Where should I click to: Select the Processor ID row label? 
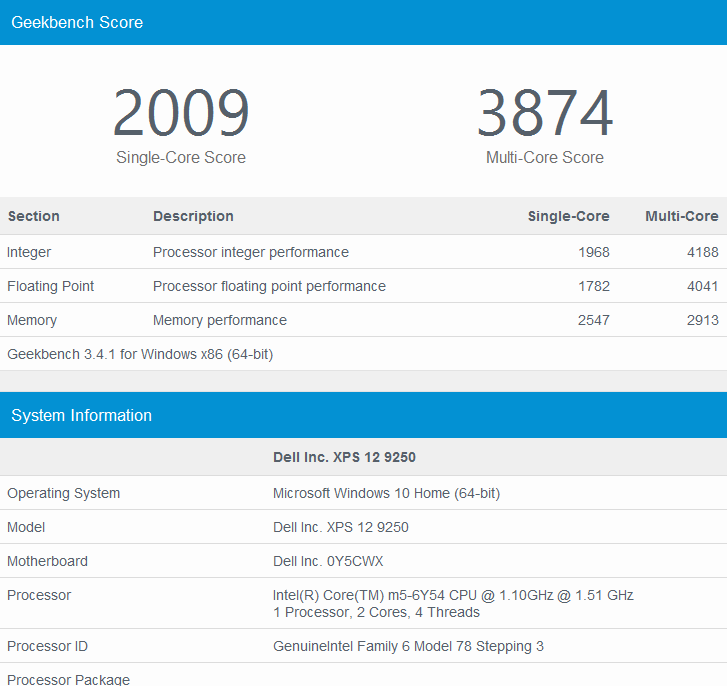coord(47,646)
